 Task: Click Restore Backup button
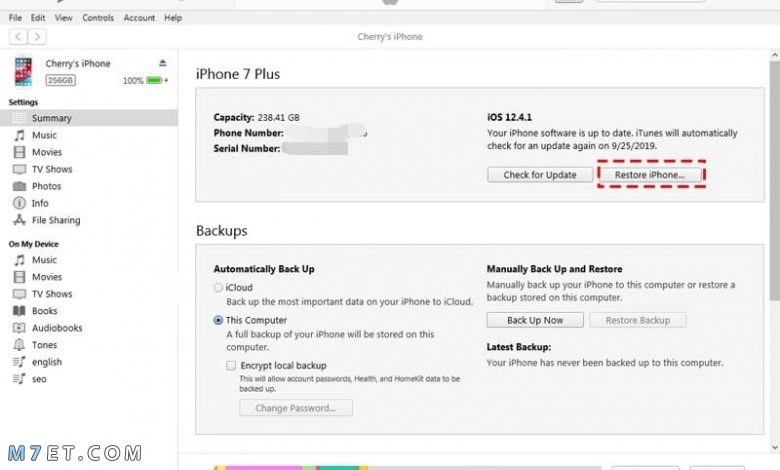coord(638,320)
